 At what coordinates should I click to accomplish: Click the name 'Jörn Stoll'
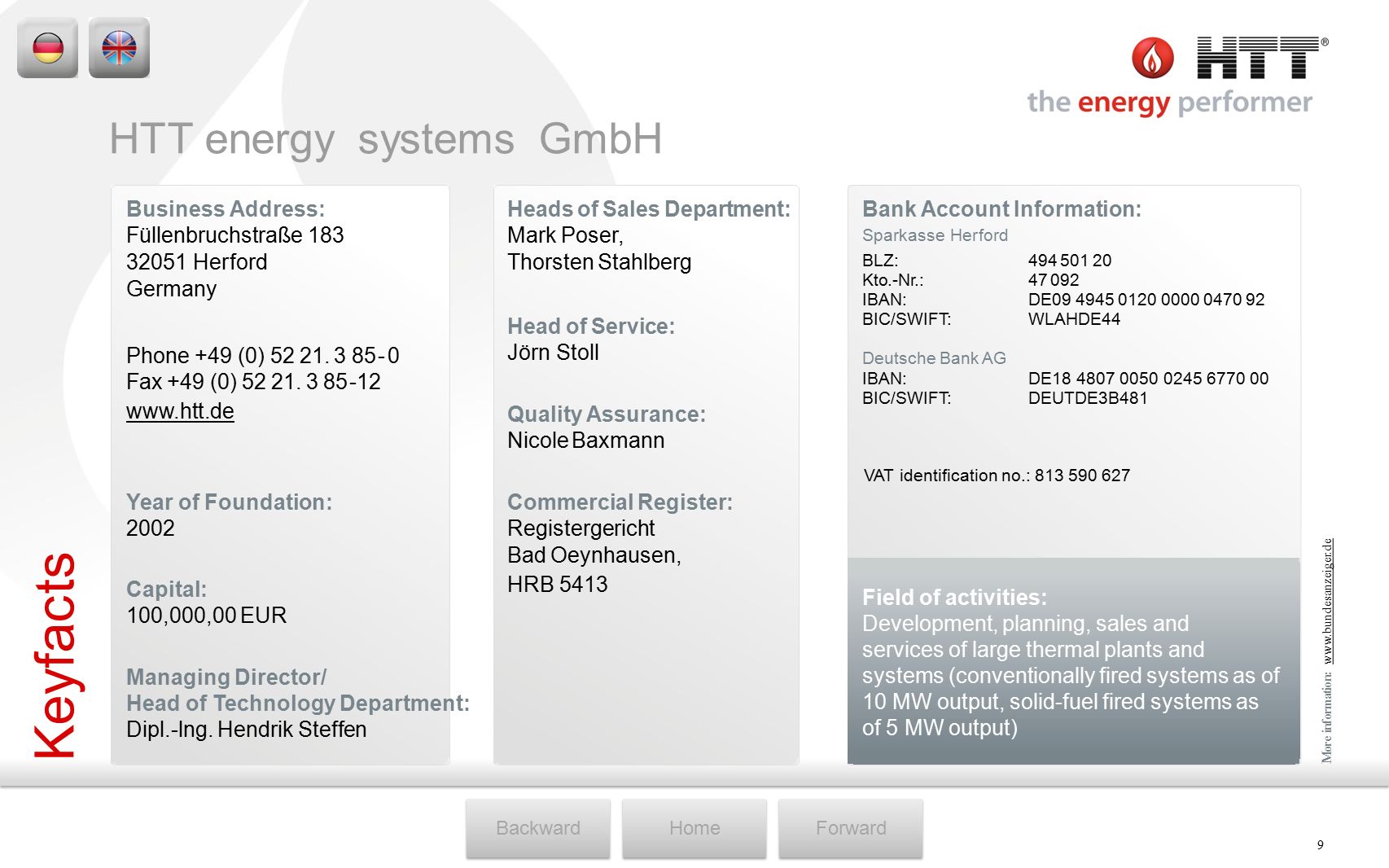pyautogui.click(x=553, y=353)
